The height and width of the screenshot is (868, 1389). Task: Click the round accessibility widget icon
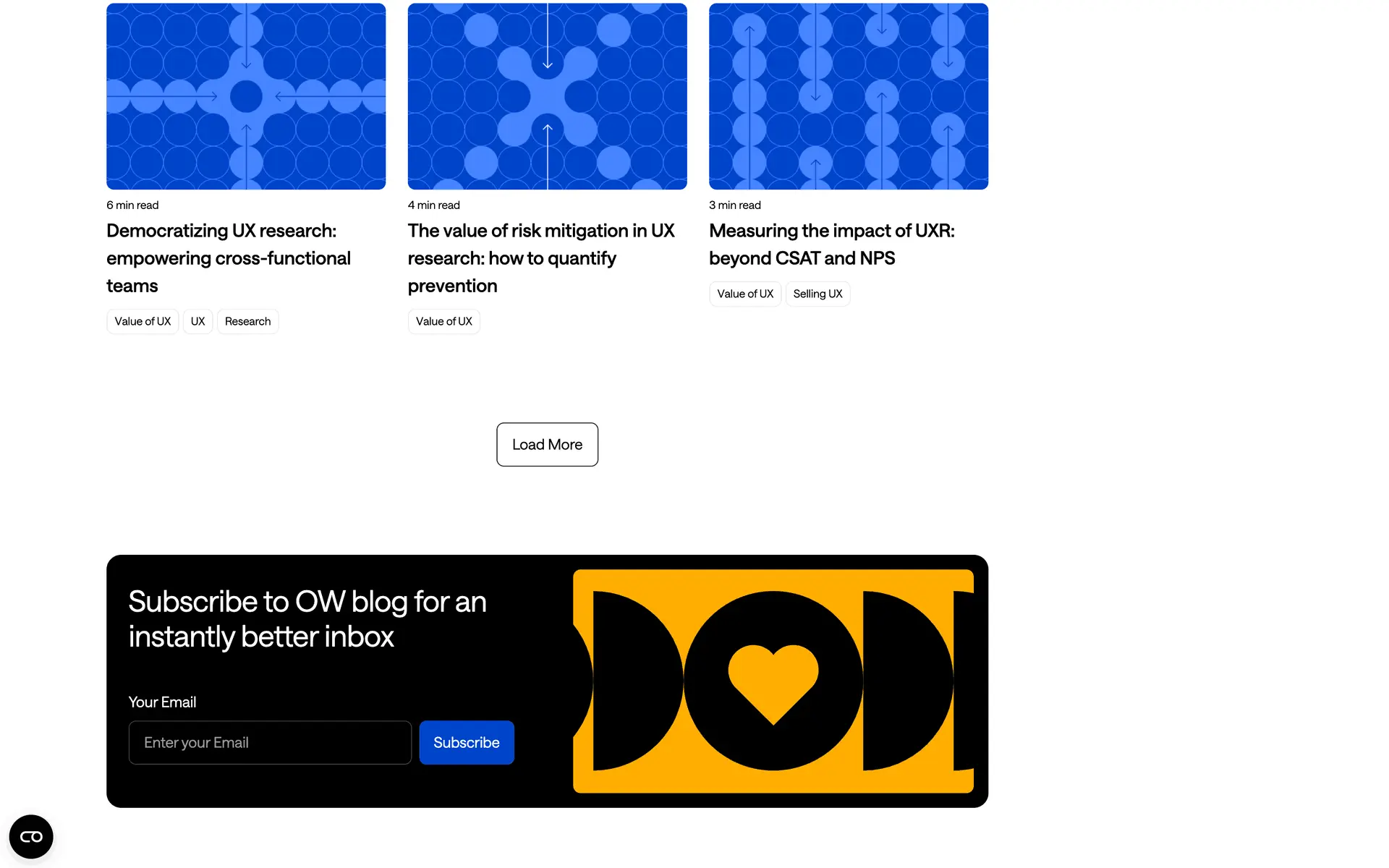31,837
